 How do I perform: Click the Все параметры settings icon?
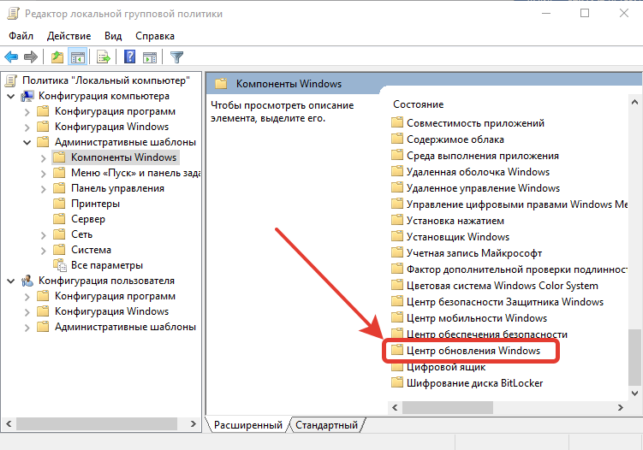(60, 265)
